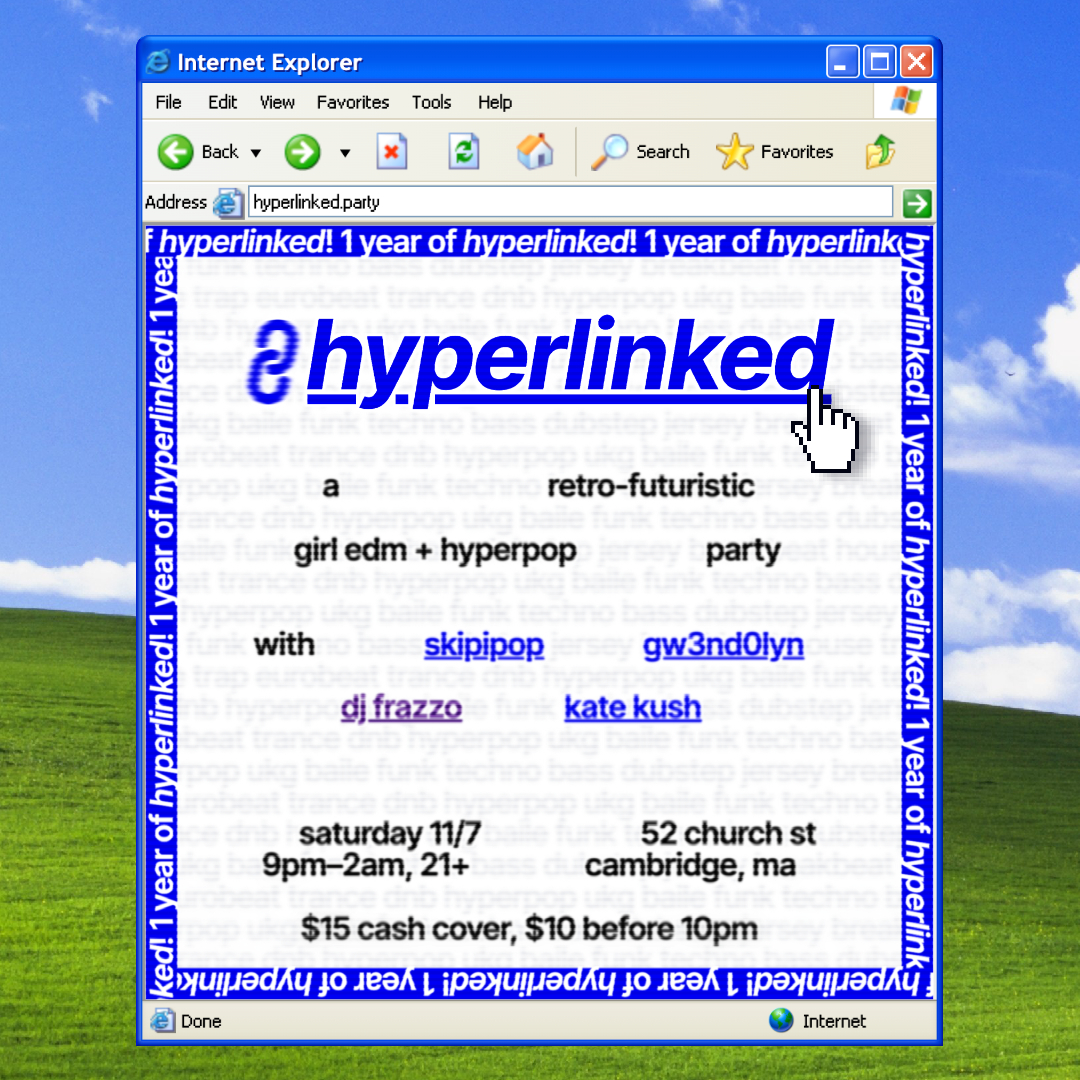The width and height of the screenshot is (1080, 1080).
Task: Click the status bar page icon beside Done
Action: click(162, 1020)
